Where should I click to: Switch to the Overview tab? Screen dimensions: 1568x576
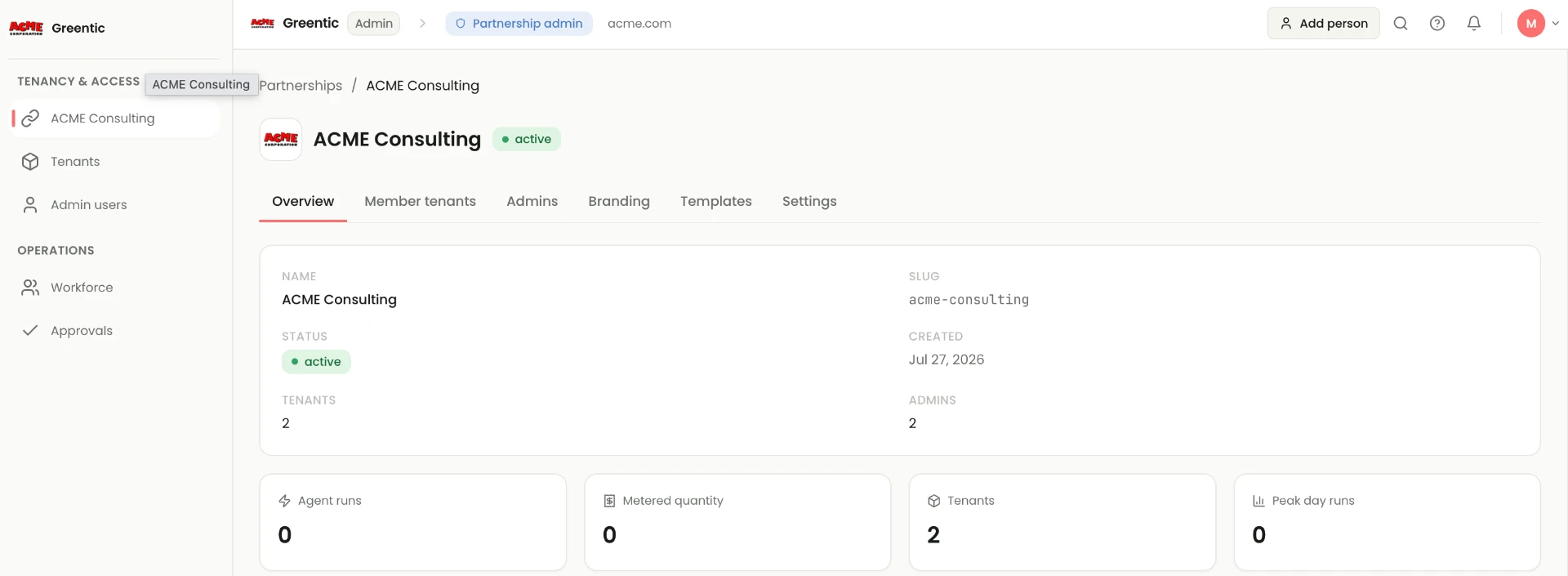(x=303, y=202)
